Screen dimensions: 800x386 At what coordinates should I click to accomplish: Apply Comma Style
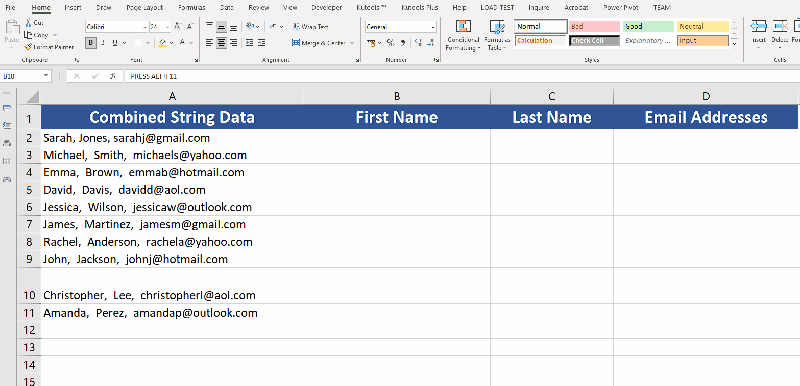[x=403, y=43]
